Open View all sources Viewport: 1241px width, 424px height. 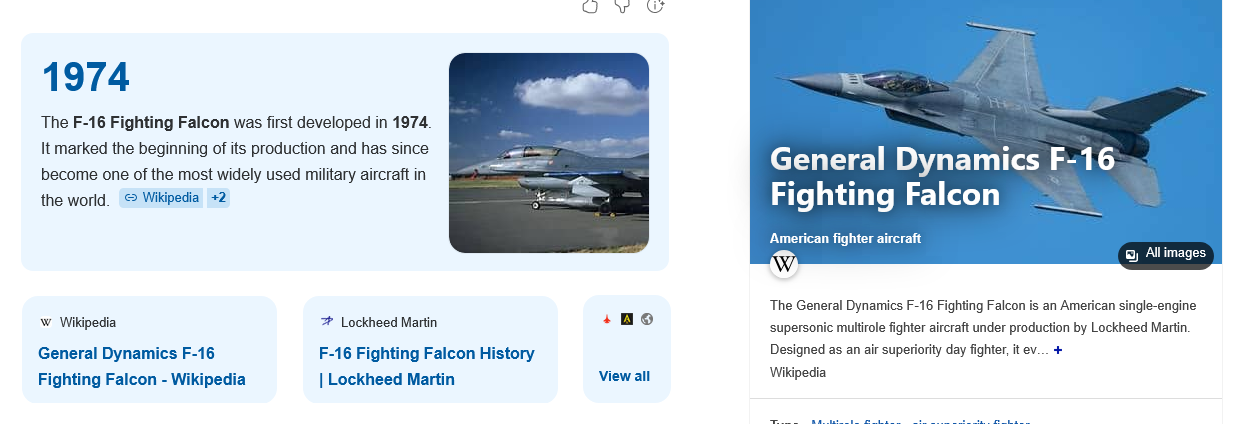coord(624,376)
